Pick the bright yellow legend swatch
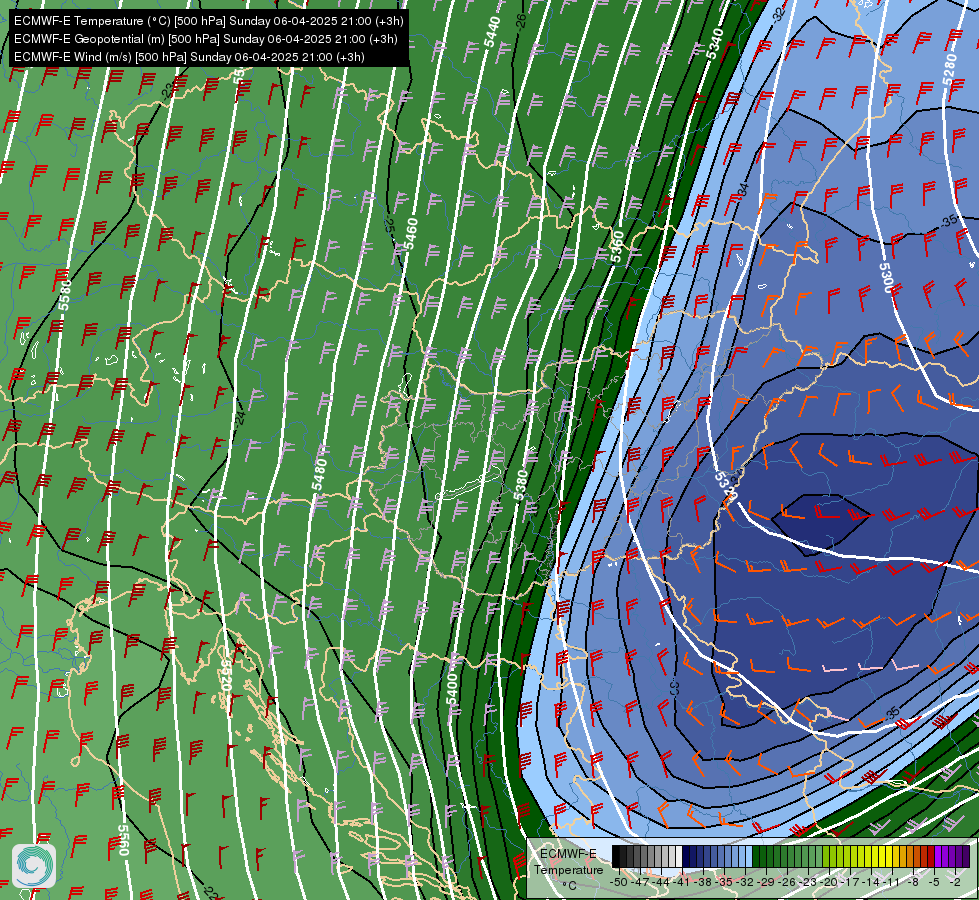979x900 pixels. [882, 856]
